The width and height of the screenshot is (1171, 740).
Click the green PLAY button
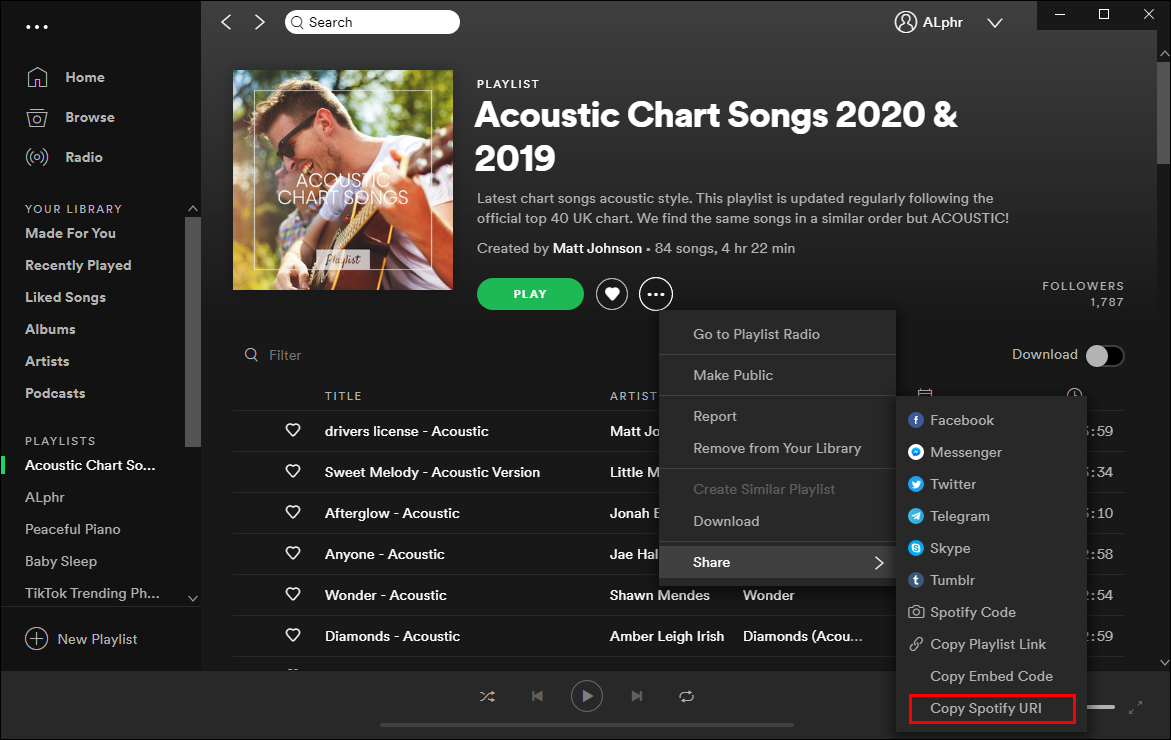tap(530, 294)
